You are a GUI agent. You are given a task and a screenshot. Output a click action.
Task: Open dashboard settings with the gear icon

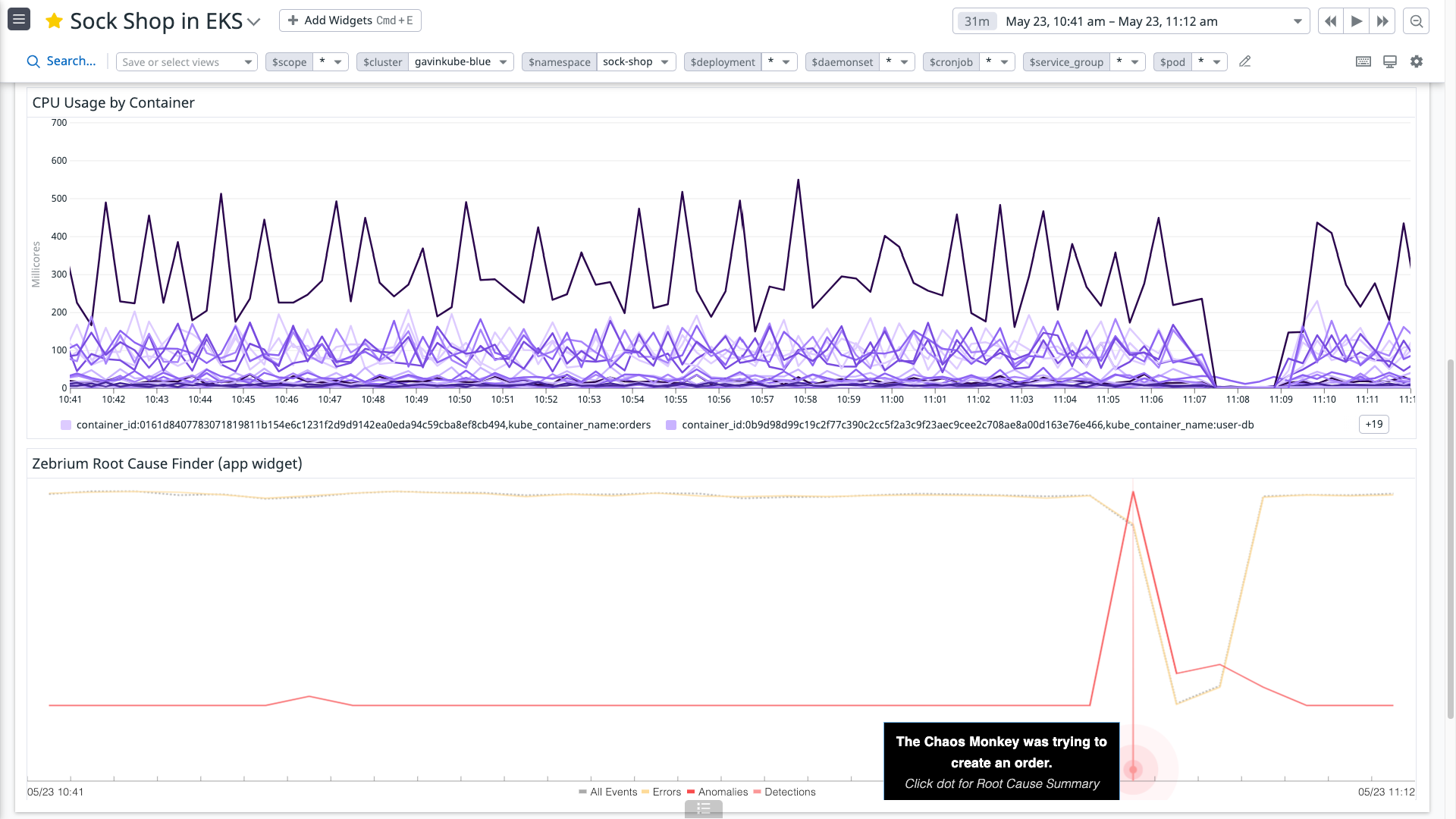[x=1417, y=61]
